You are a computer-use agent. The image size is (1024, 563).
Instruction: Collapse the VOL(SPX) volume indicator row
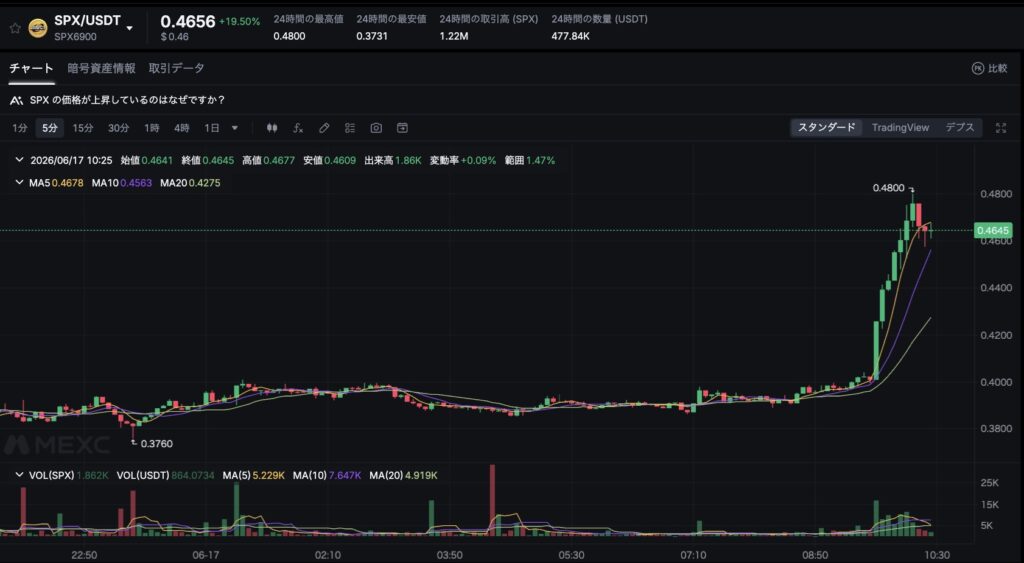click(19, 475)
